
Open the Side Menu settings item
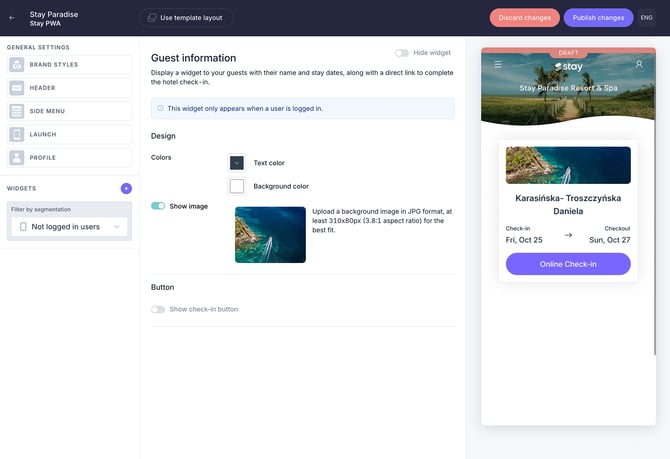(x=78, y=111)
